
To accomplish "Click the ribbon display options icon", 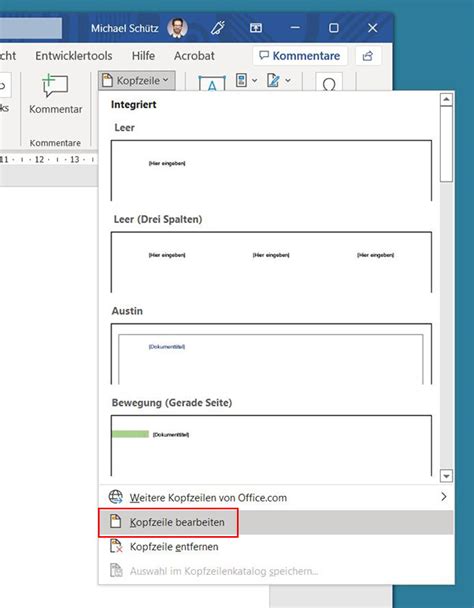I will [256, 28].
